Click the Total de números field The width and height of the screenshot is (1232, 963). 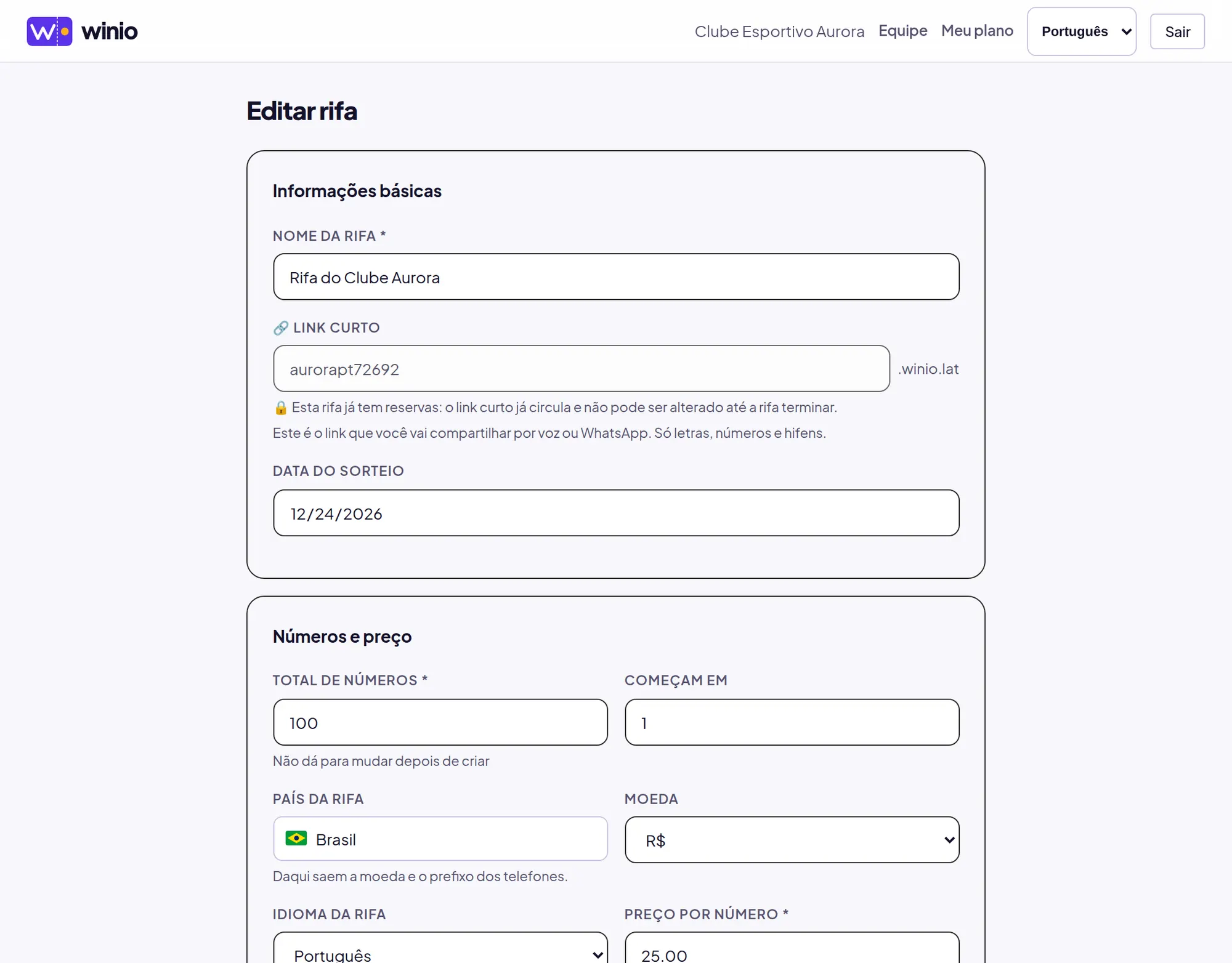[440, 722]
